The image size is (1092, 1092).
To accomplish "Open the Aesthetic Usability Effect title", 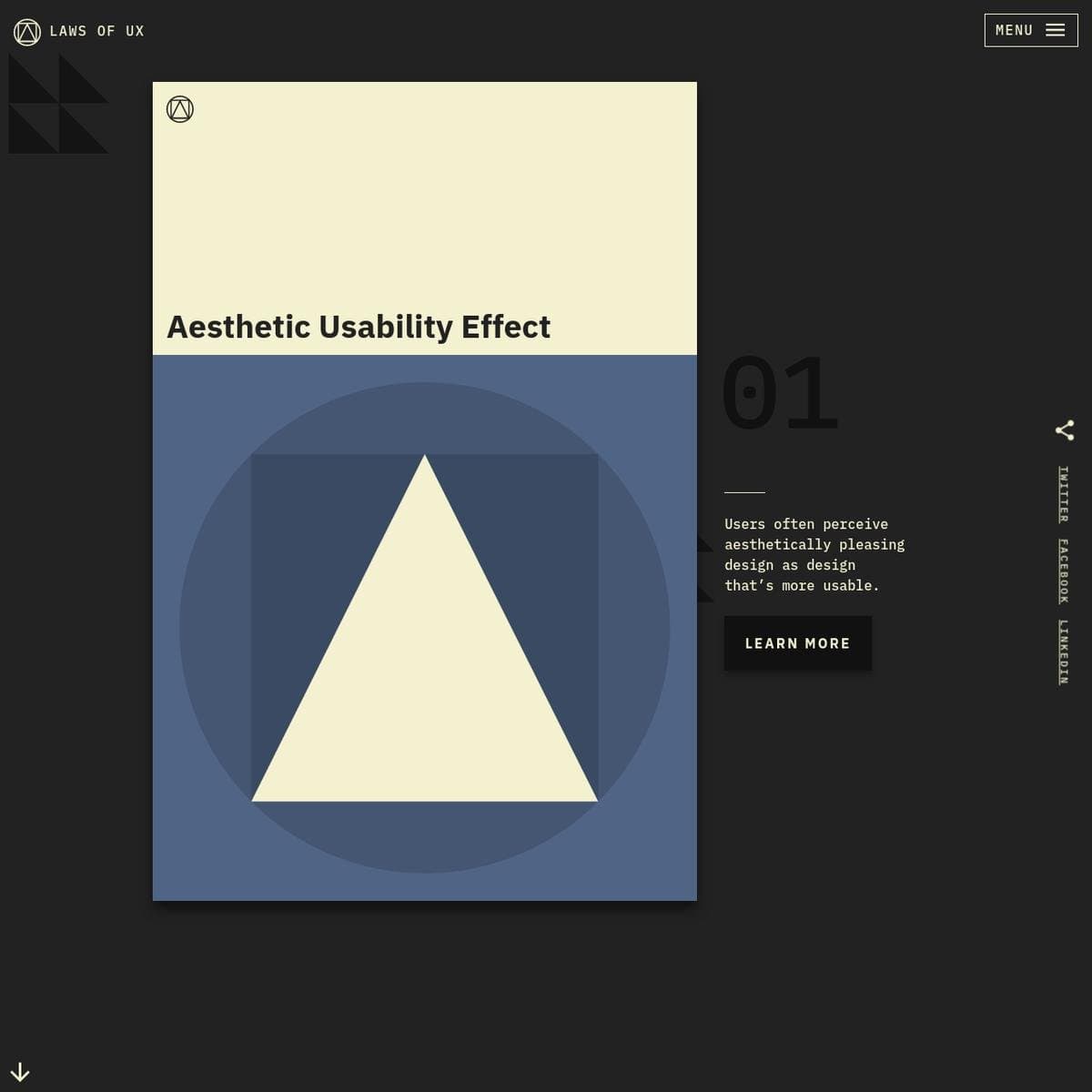I will click(359, 326).
